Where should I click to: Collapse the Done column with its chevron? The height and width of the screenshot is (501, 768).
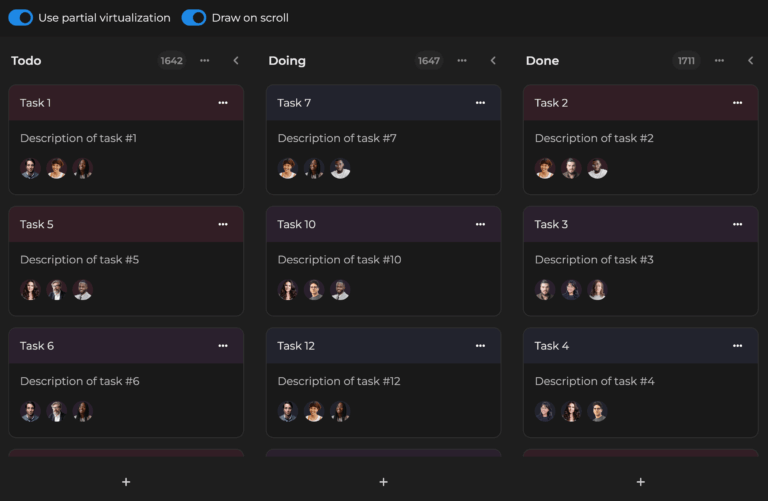click(x=750, y=61)
